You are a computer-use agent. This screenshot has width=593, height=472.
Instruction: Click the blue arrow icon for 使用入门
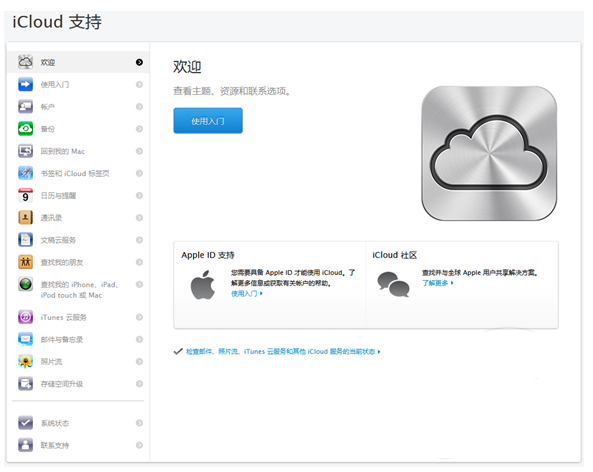point(25,84)
